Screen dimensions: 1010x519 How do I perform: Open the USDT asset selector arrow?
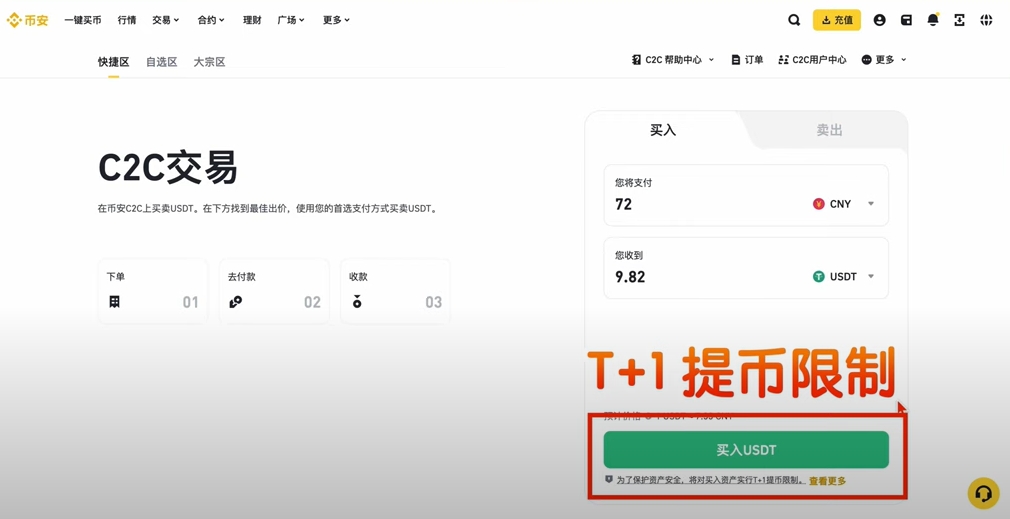point(871,276)
